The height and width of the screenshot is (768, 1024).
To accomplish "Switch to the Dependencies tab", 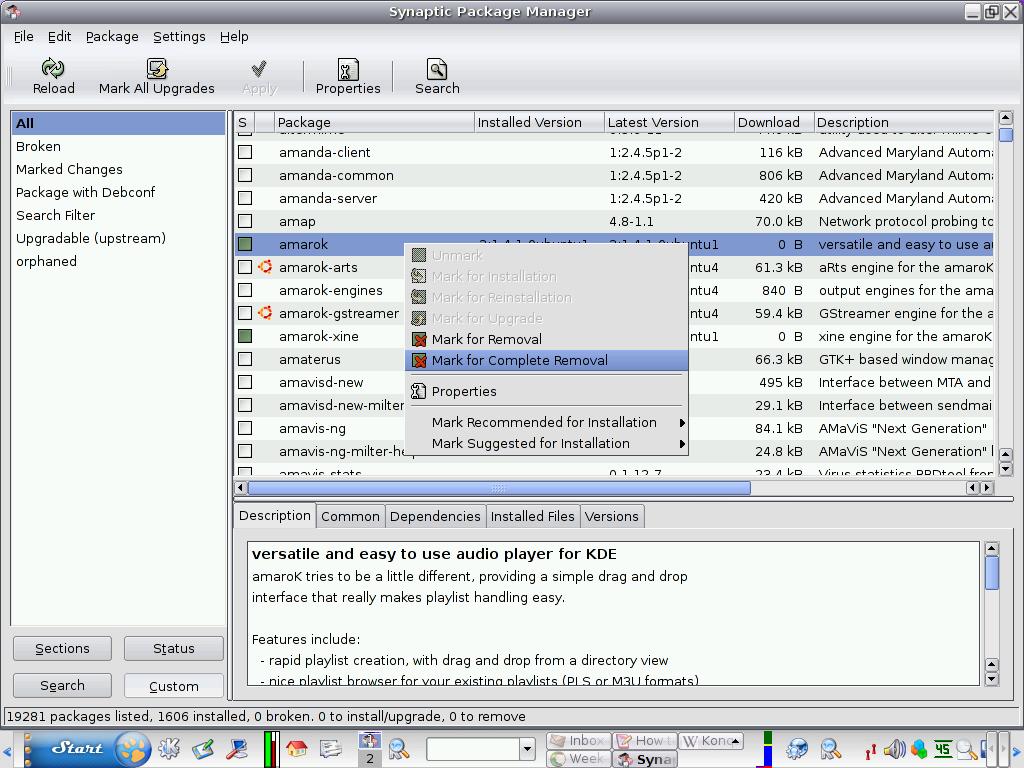I will pos(435,516).
